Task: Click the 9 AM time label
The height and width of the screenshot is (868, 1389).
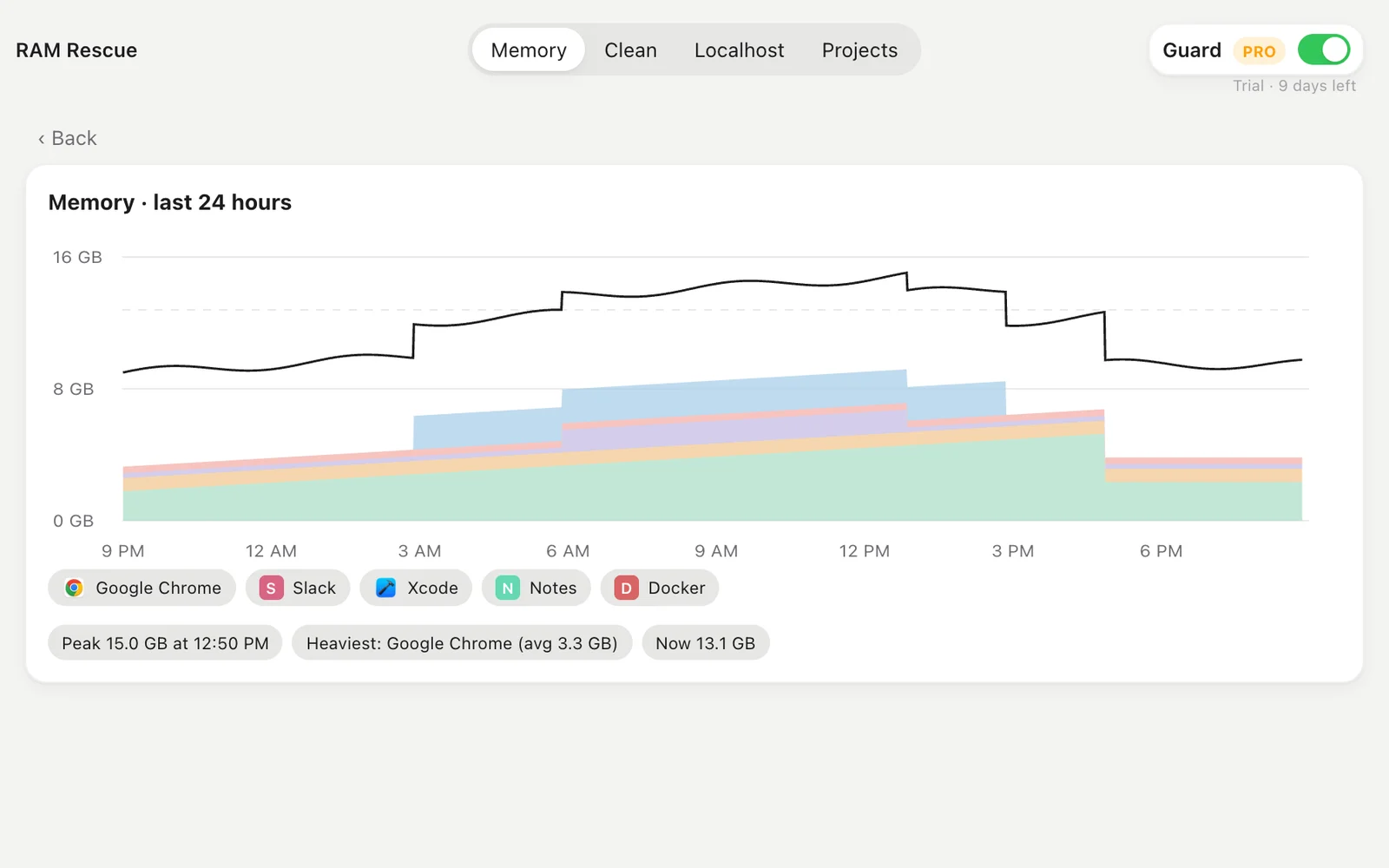Action: pyautogui.click(x=716, y=551)
